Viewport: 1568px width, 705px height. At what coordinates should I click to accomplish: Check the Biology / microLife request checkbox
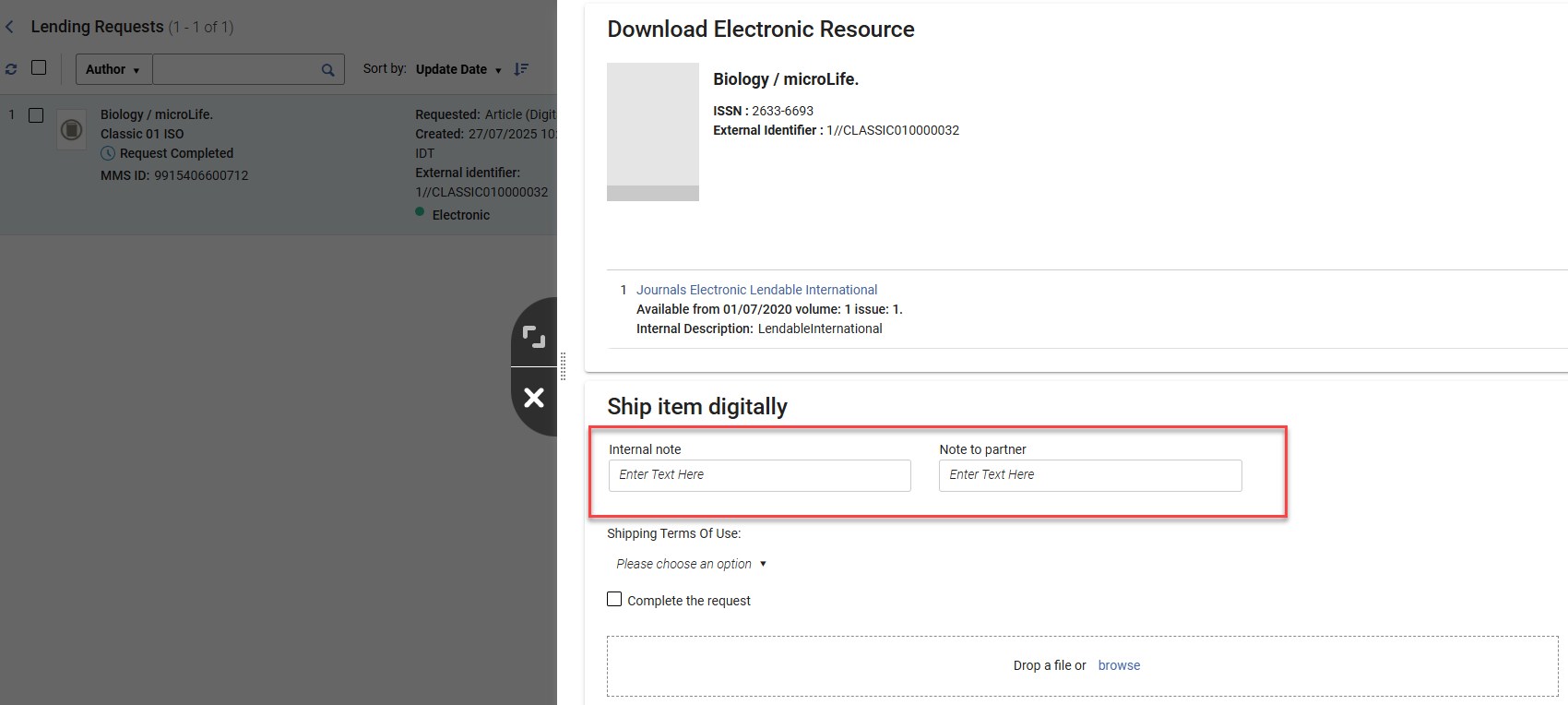tap(36, 115)
